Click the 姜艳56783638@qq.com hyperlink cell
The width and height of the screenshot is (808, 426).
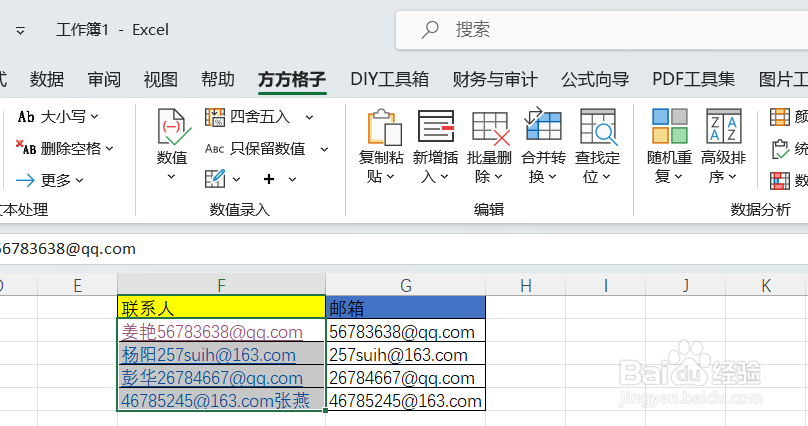[222, 331]
